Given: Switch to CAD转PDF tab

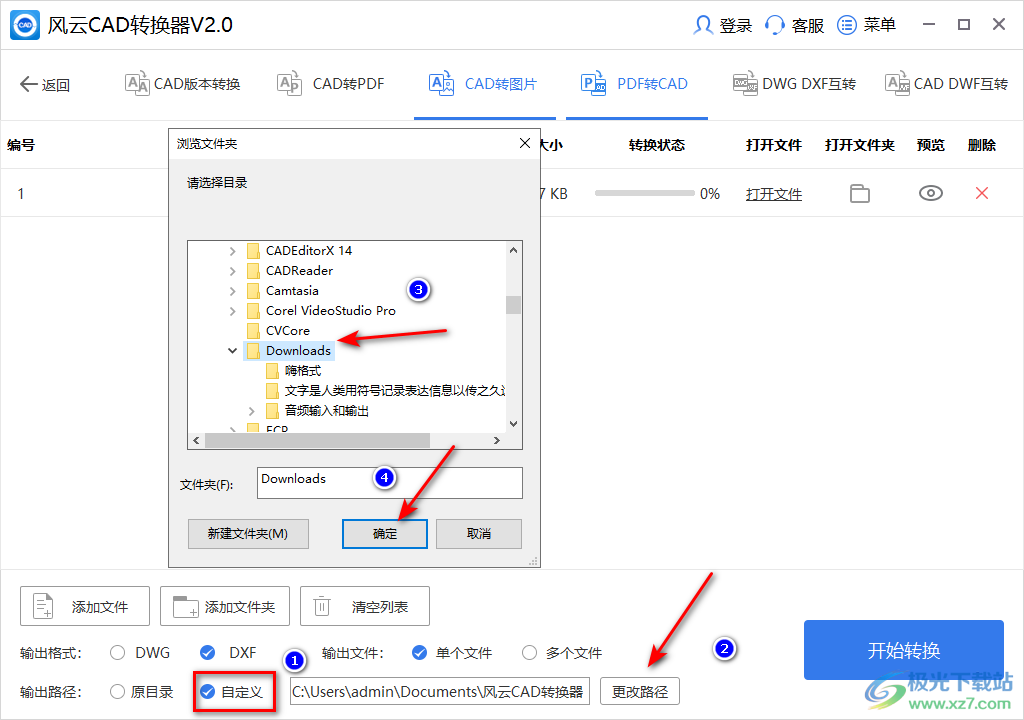Looking at the screenshot, I should click(x=330, y=84).
